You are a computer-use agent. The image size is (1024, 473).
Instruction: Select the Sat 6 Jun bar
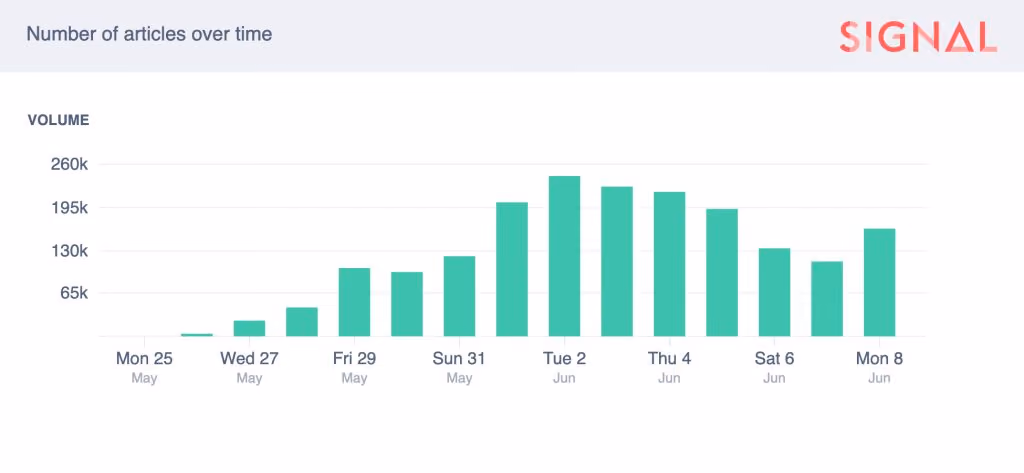click(775, 292)
